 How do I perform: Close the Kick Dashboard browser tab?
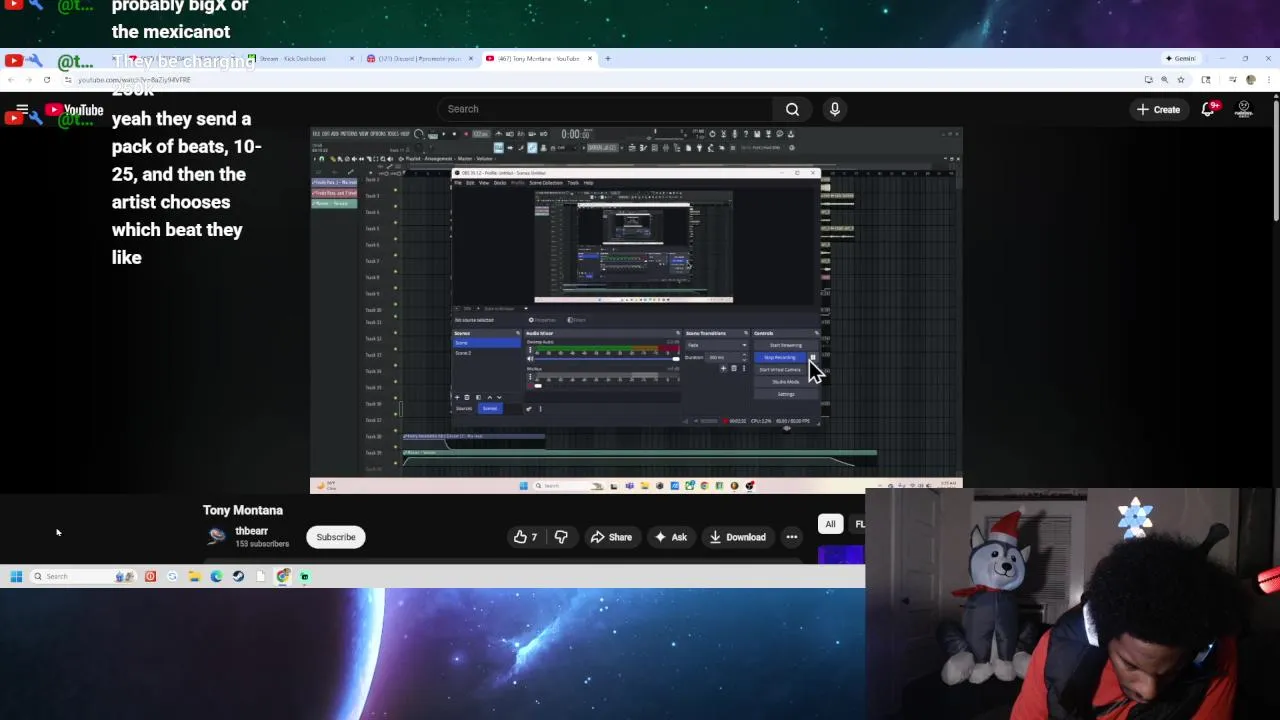pyautogui.click(x=351, y=58)
